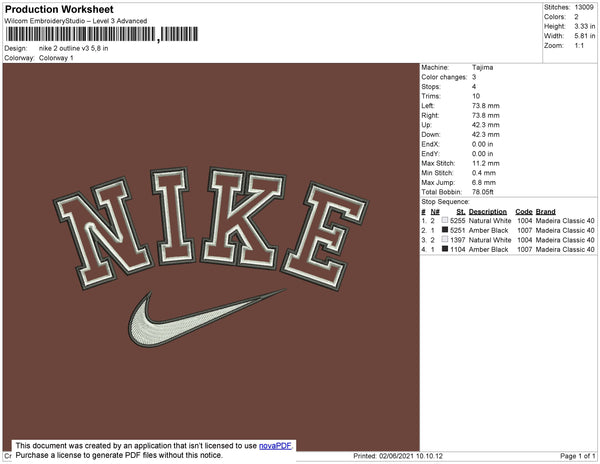600x464 pixels.
Task: Click the Height value 3.33 in
Action: [585, 26]
